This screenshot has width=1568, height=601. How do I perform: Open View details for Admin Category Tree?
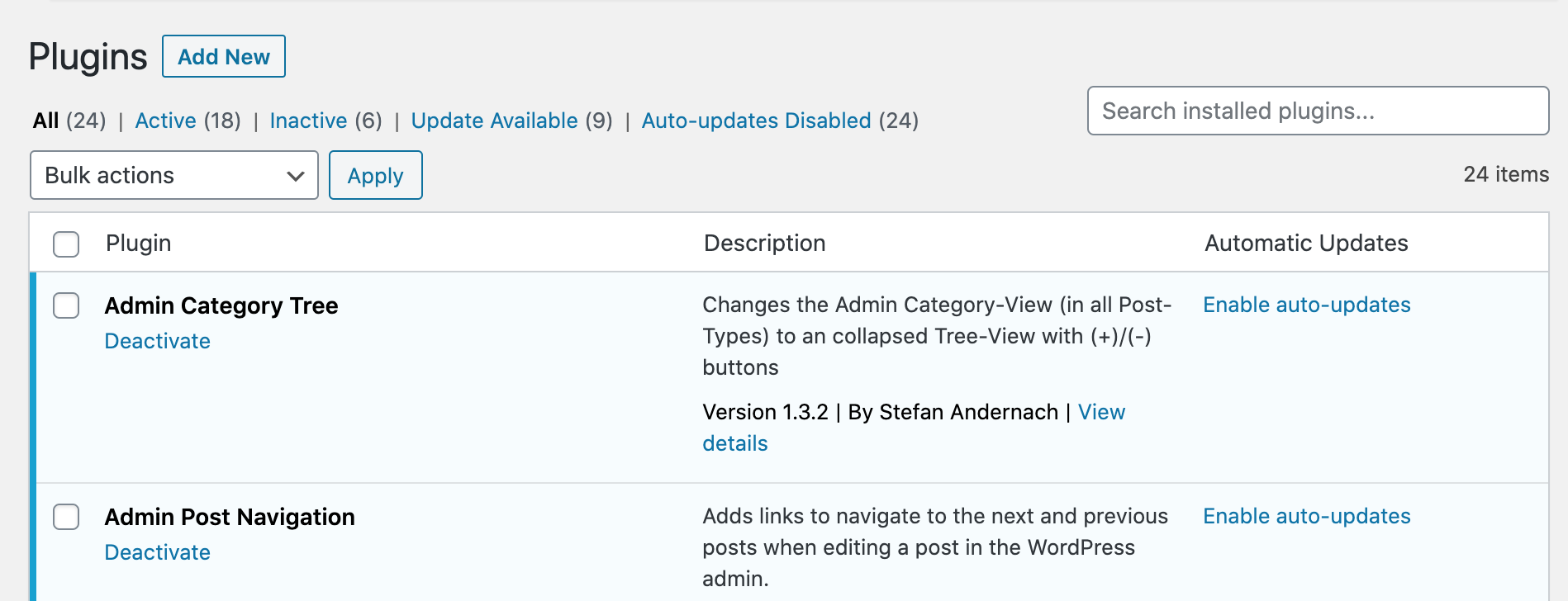tap(1101, 412)
